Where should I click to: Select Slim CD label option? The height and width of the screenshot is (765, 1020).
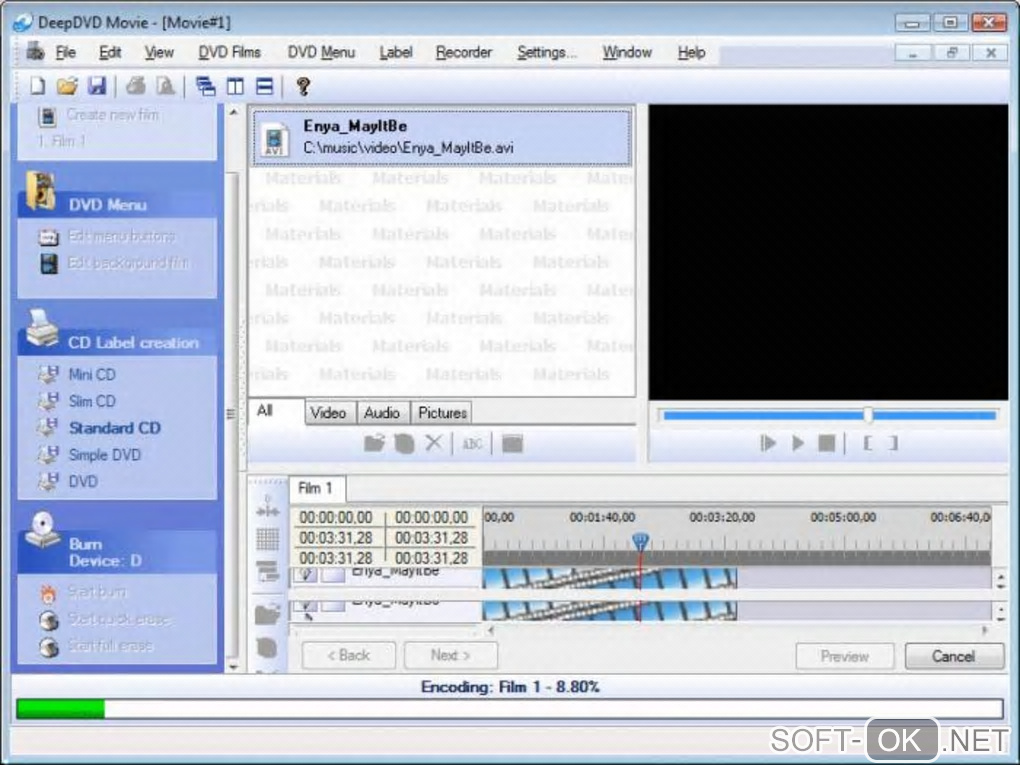pyautogui.click(x=92, y=401)
